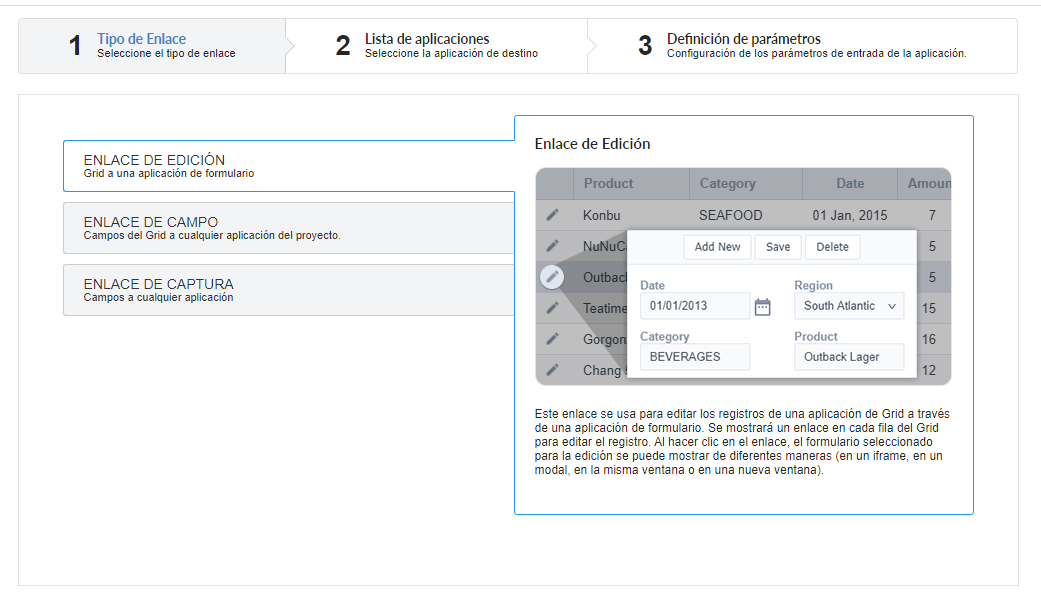Click the pencil icon in Gorgonzola row
The width and height of the screenshot is (1041, 614).
[552, 339]
